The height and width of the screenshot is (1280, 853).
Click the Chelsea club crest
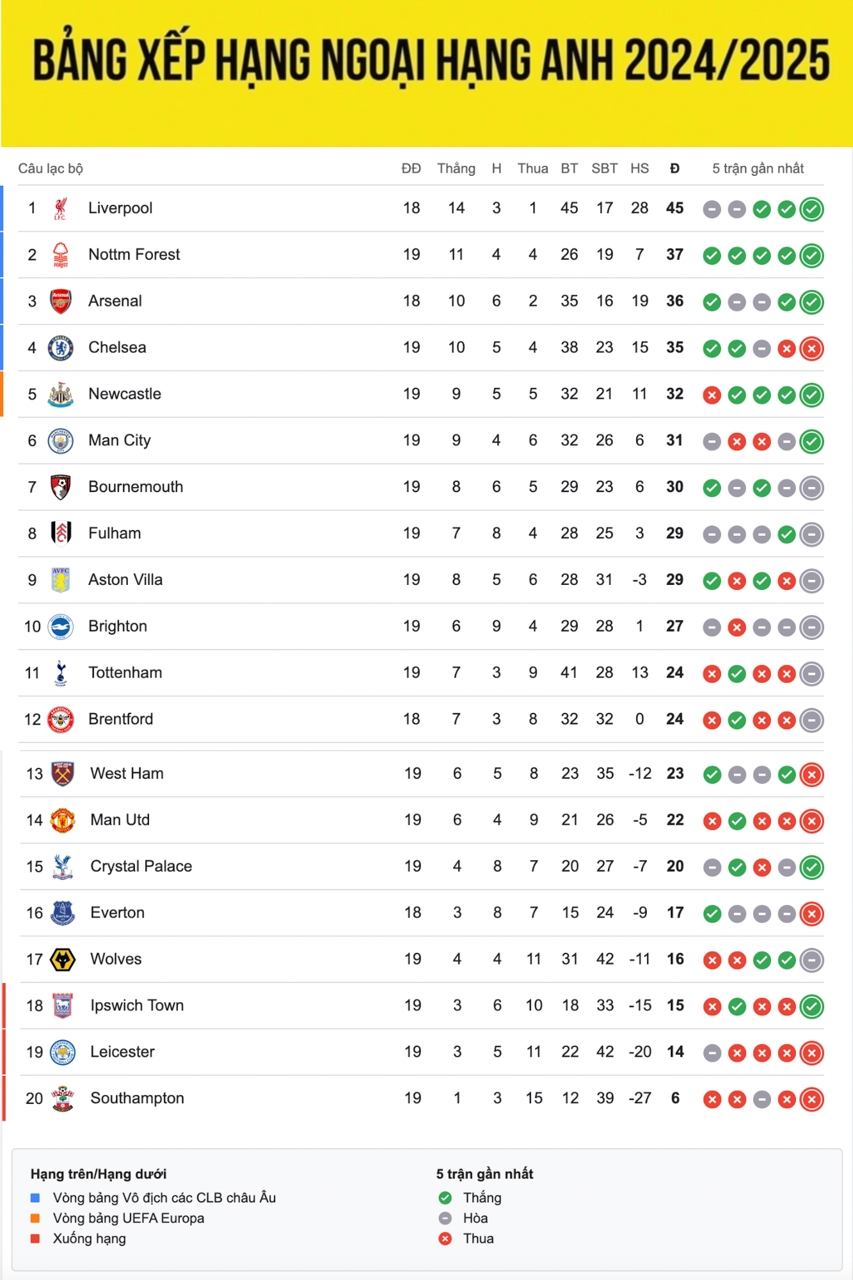61,348
